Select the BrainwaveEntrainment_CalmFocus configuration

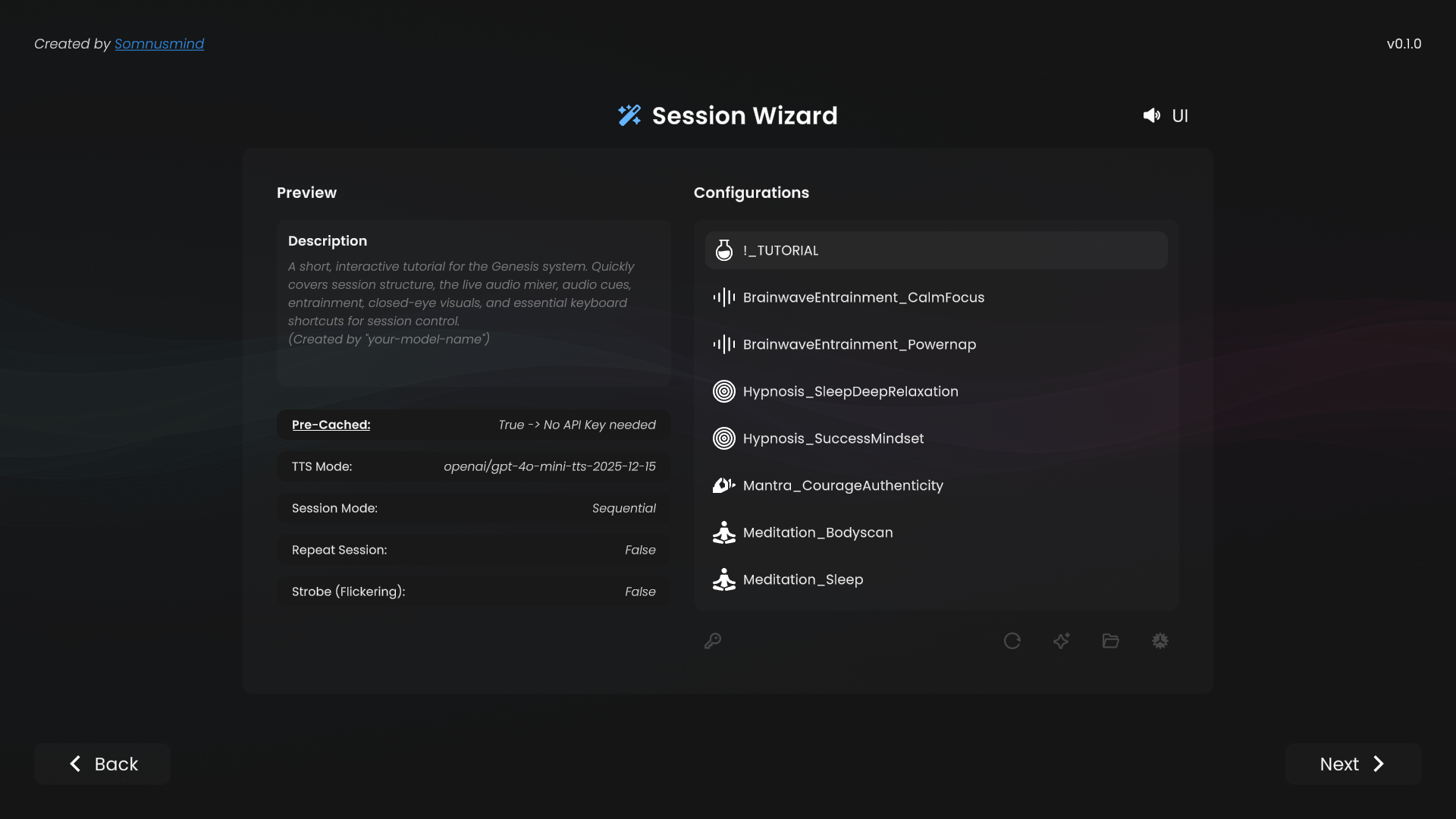click(x=937, y=297)
